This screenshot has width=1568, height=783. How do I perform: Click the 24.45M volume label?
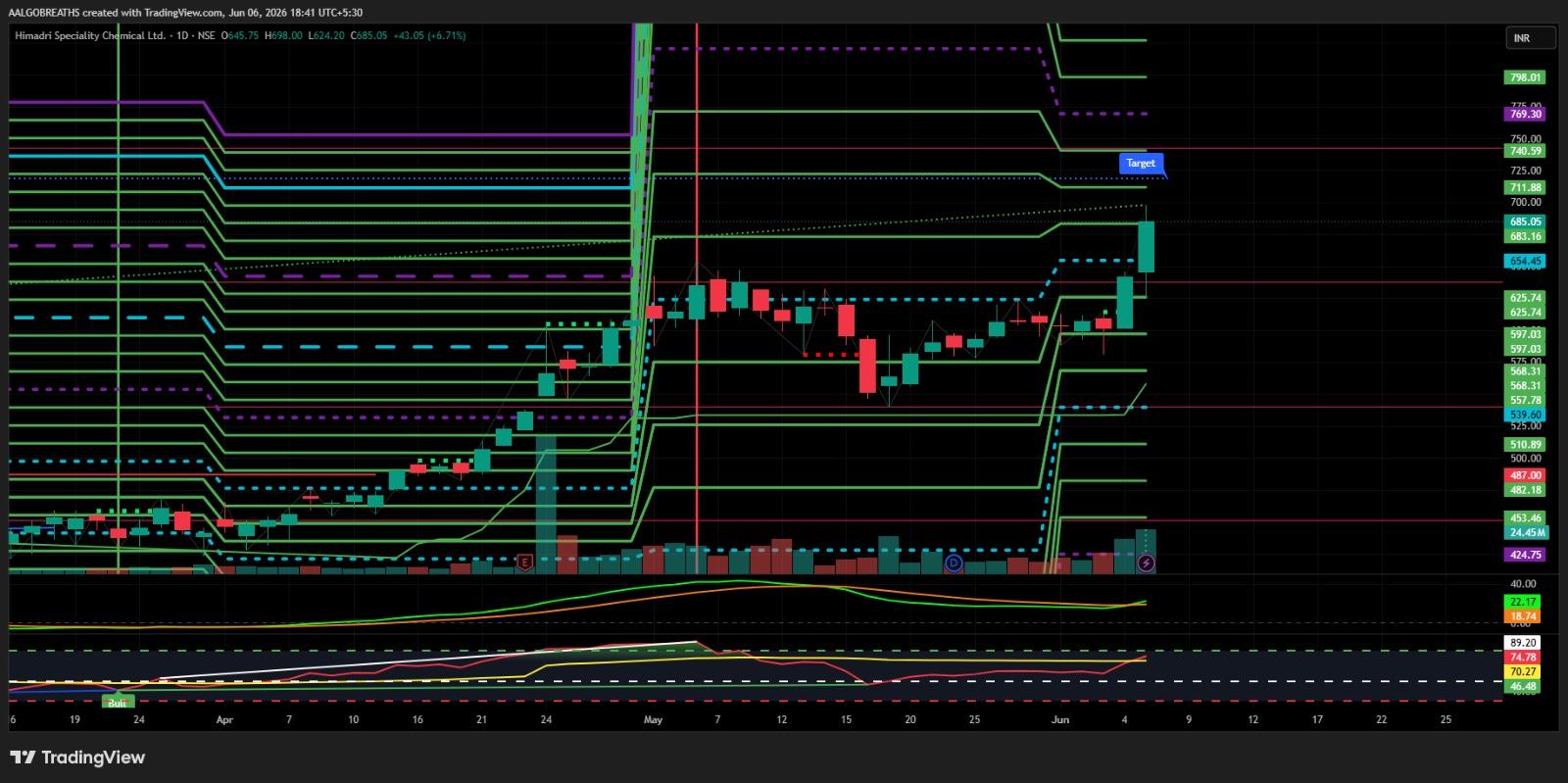point(1528,533)
